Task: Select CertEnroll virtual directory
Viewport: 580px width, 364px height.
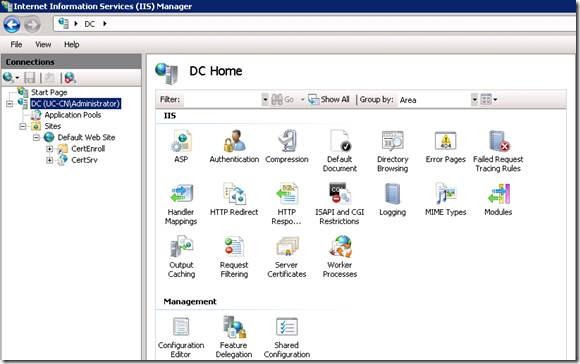Action: tap(88, 149)
